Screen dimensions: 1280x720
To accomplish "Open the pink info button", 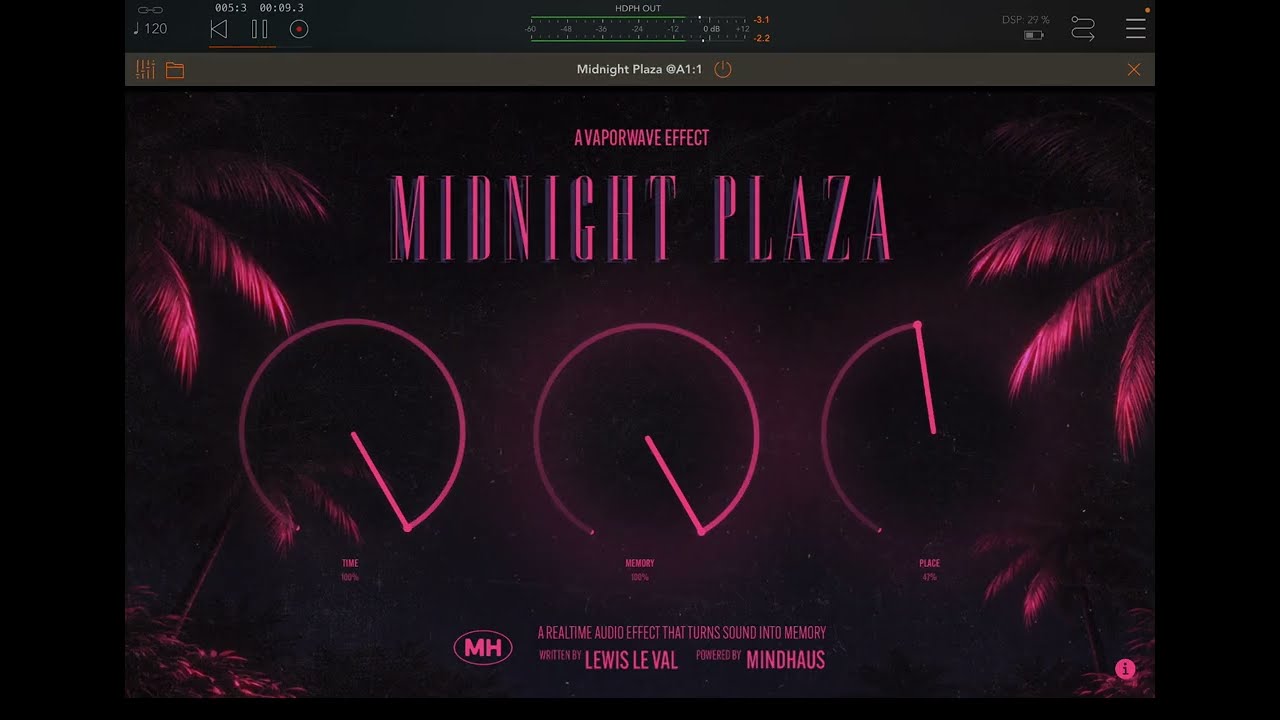I will 1125,669.
